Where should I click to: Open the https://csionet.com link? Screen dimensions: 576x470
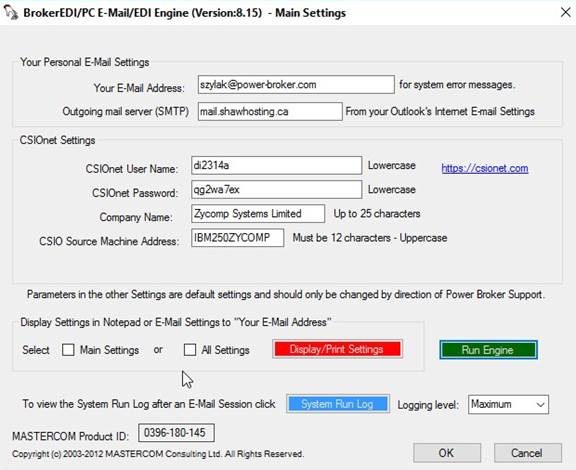pyautogui.click(x=485, y=168)
